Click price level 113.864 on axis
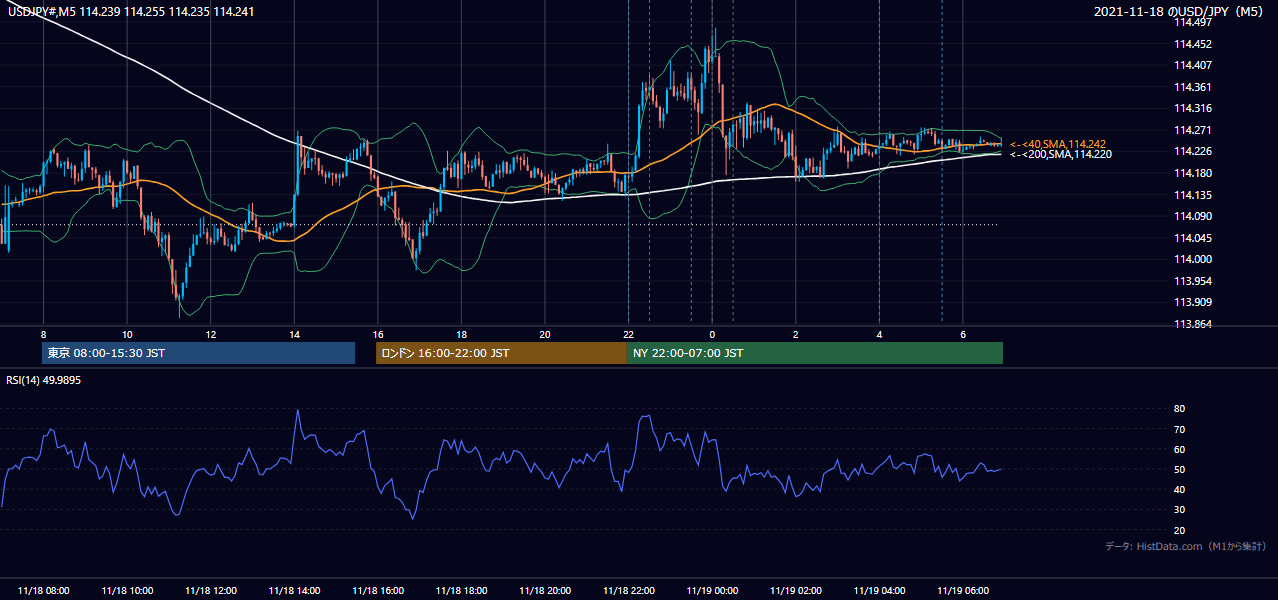 tap(1192, 324)
